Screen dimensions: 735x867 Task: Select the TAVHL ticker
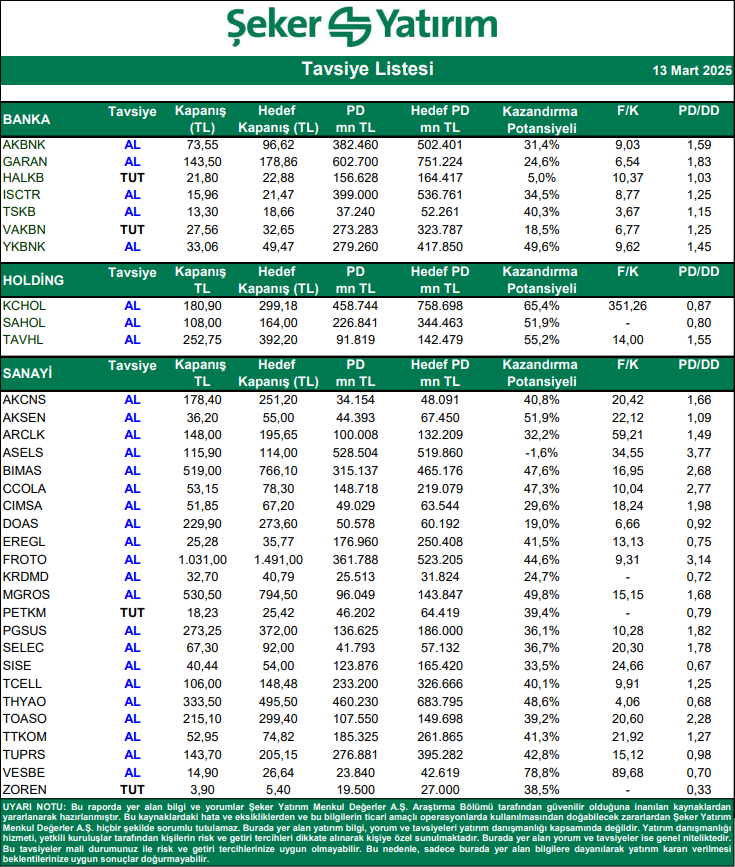point(23,339)
